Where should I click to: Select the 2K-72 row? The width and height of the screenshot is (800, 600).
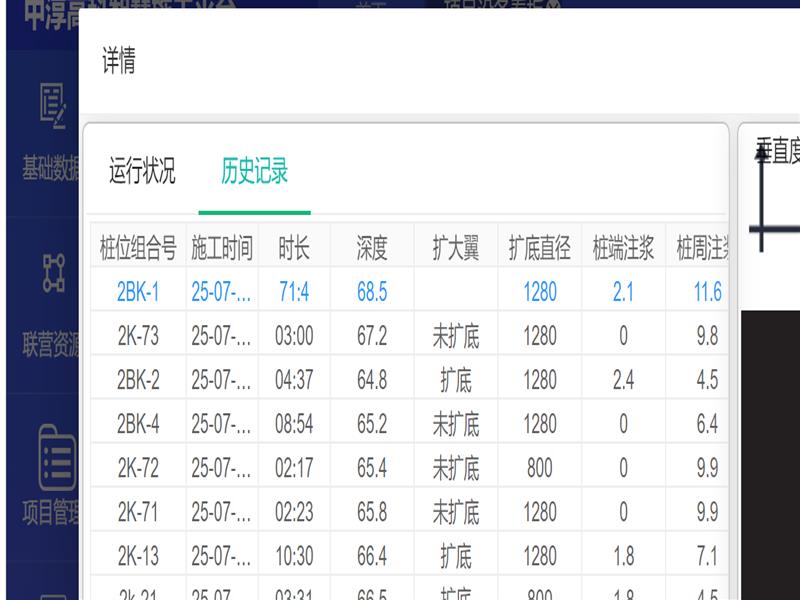click(x=138, y=468)
